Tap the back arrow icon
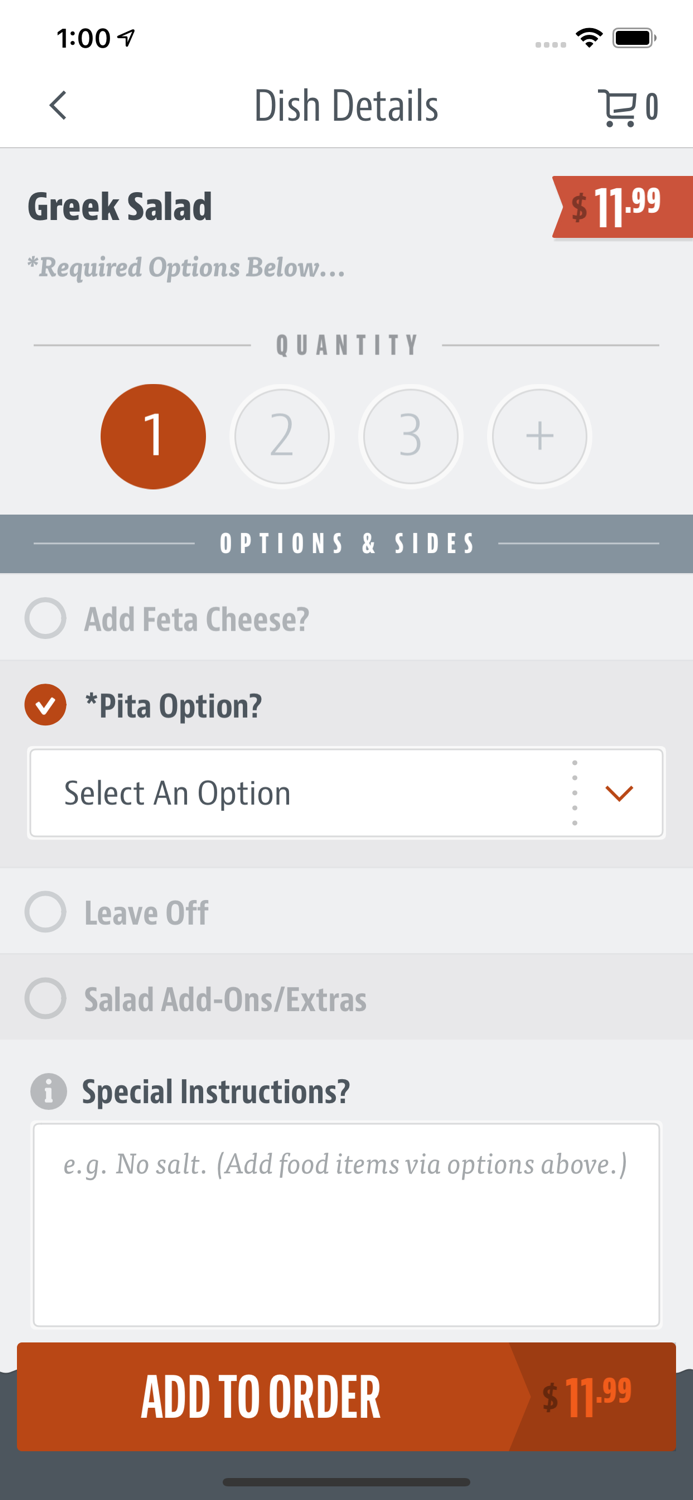This screenshot has width=693, height=1500. click(58, 106)
